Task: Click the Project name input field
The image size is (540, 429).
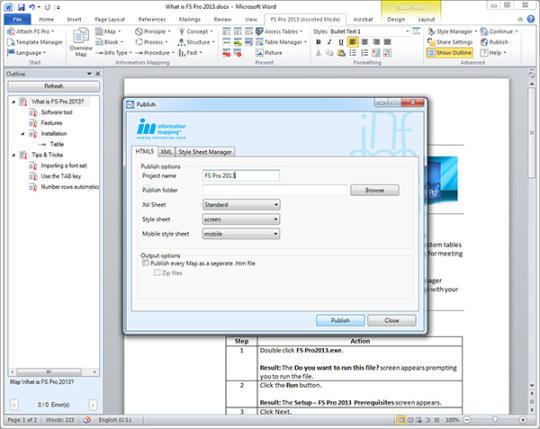Action: (x=241, y=176)
